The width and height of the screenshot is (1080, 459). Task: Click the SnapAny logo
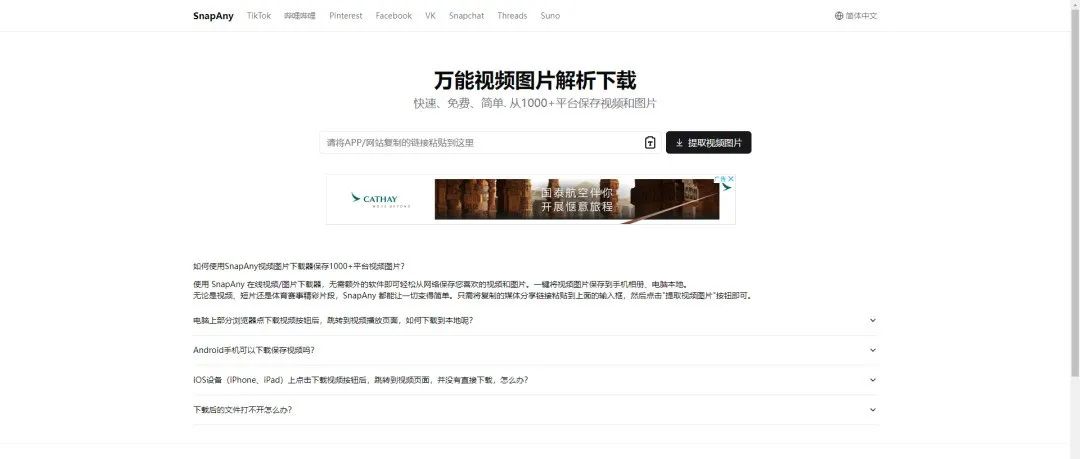tap(213, 16)
